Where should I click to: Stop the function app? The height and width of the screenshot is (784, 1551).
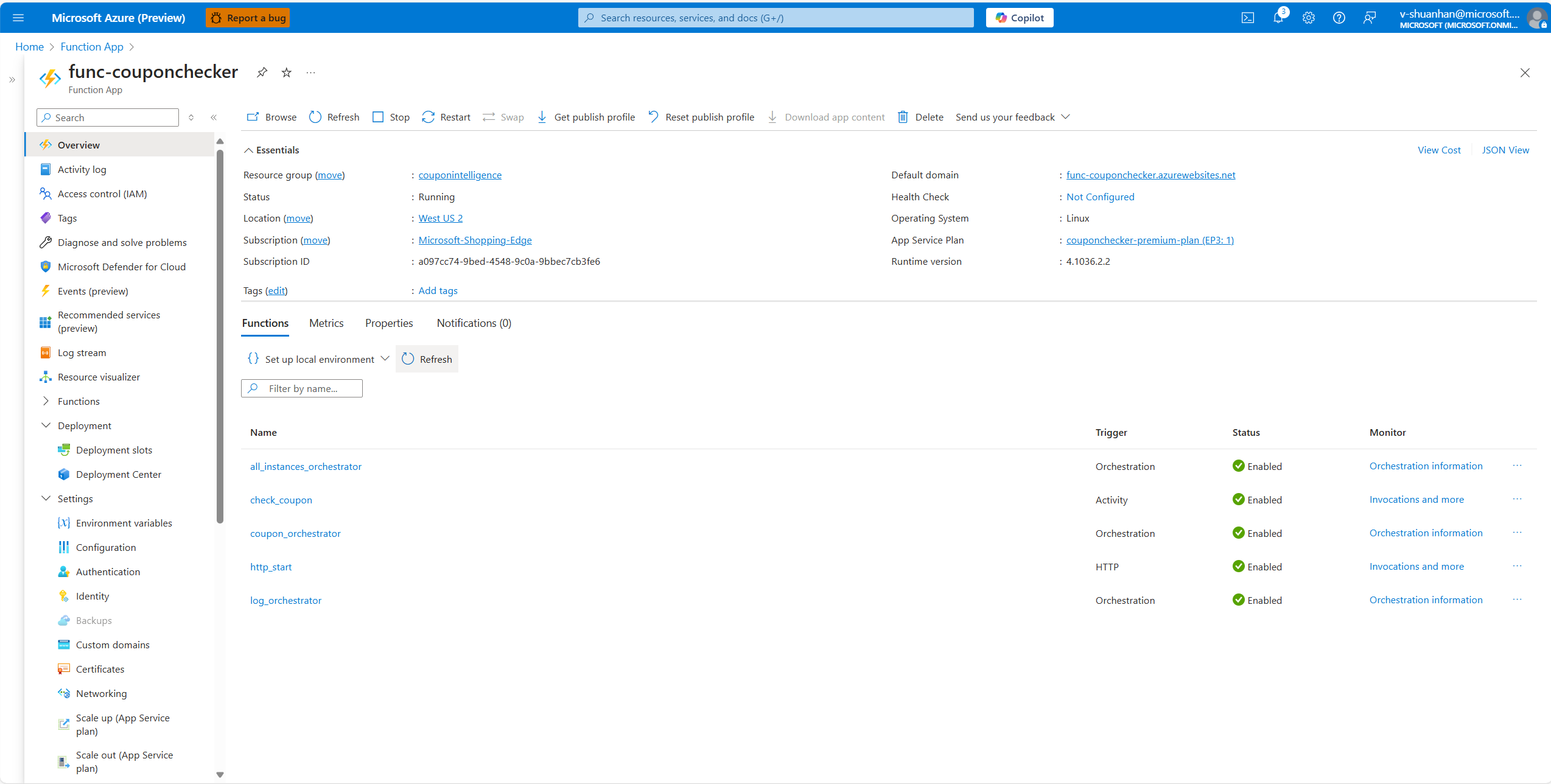(391, 117)
